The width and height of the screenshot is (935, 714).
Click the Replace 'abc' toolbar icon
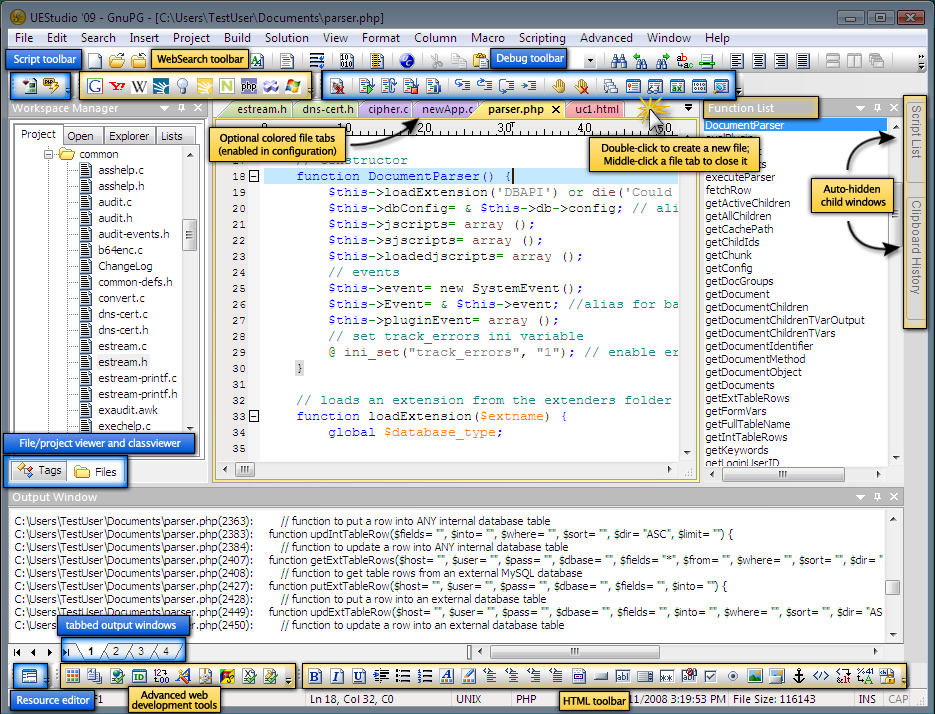[x=685, y=60]
